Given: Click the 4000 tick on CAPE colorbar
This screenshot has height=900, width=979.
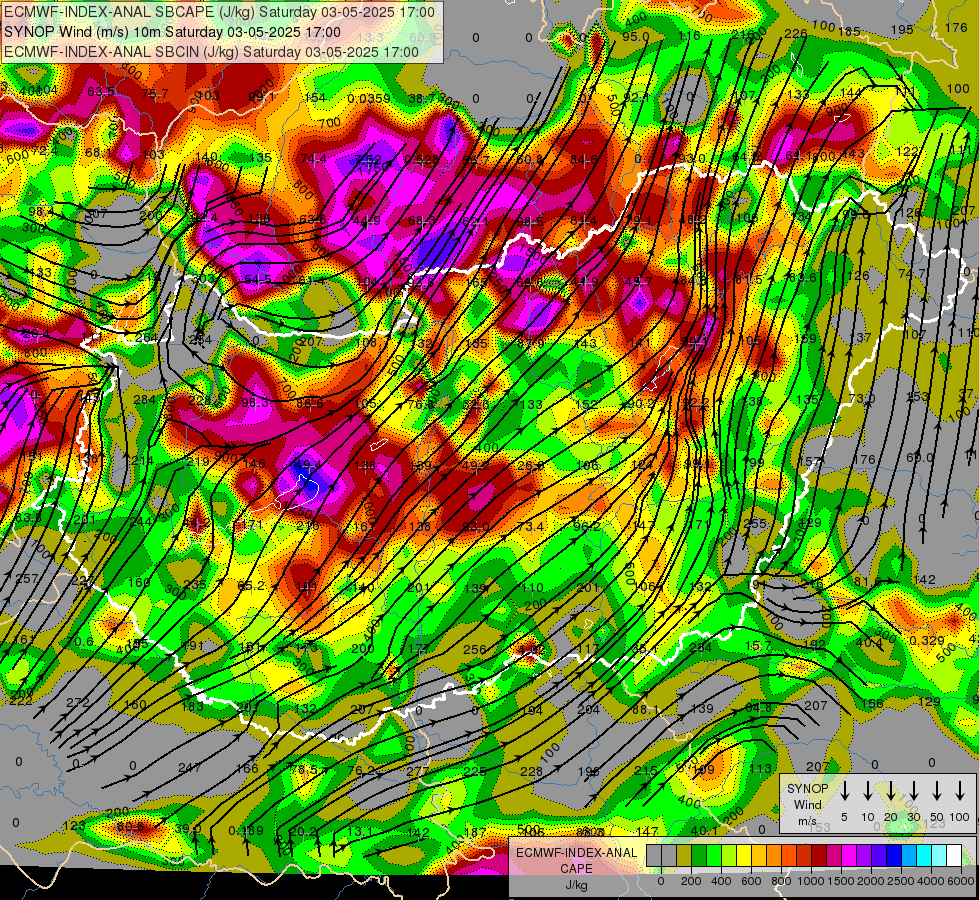Looking at the screenshot, I should tap(932, 881).
